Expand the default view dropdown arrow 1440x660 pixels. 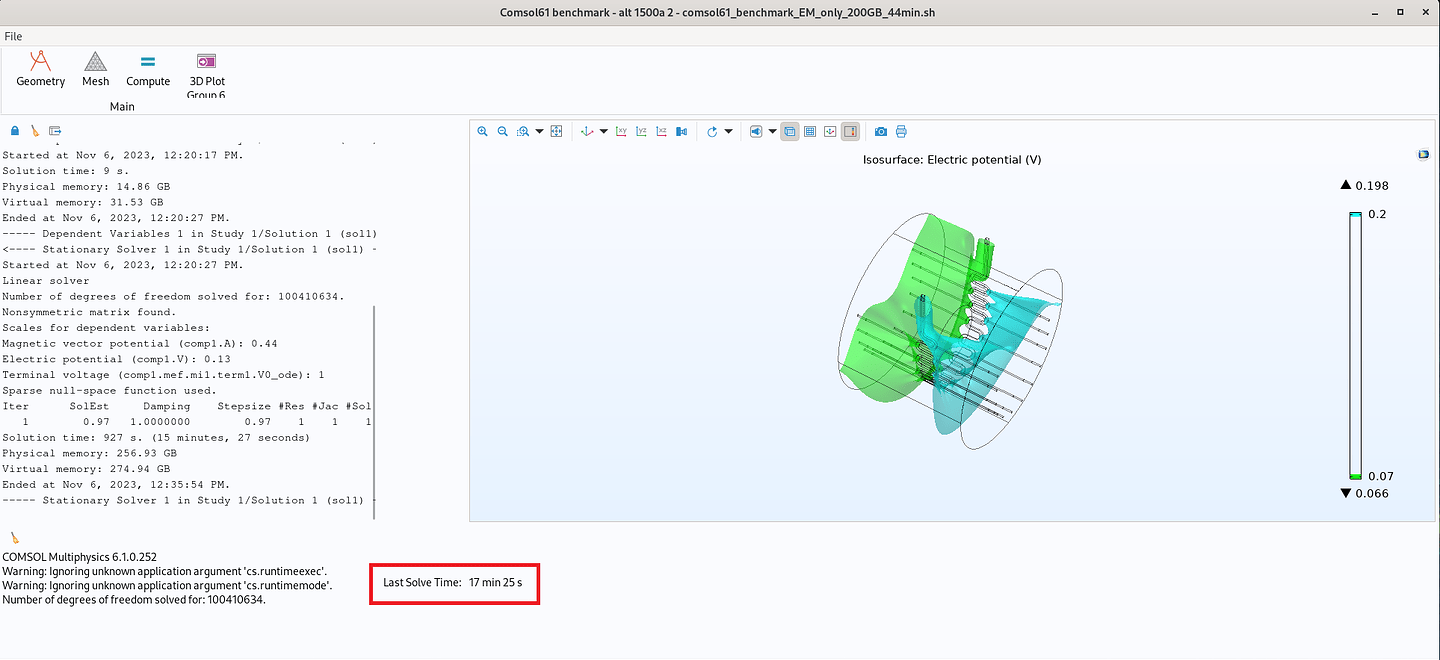point(604,131)
